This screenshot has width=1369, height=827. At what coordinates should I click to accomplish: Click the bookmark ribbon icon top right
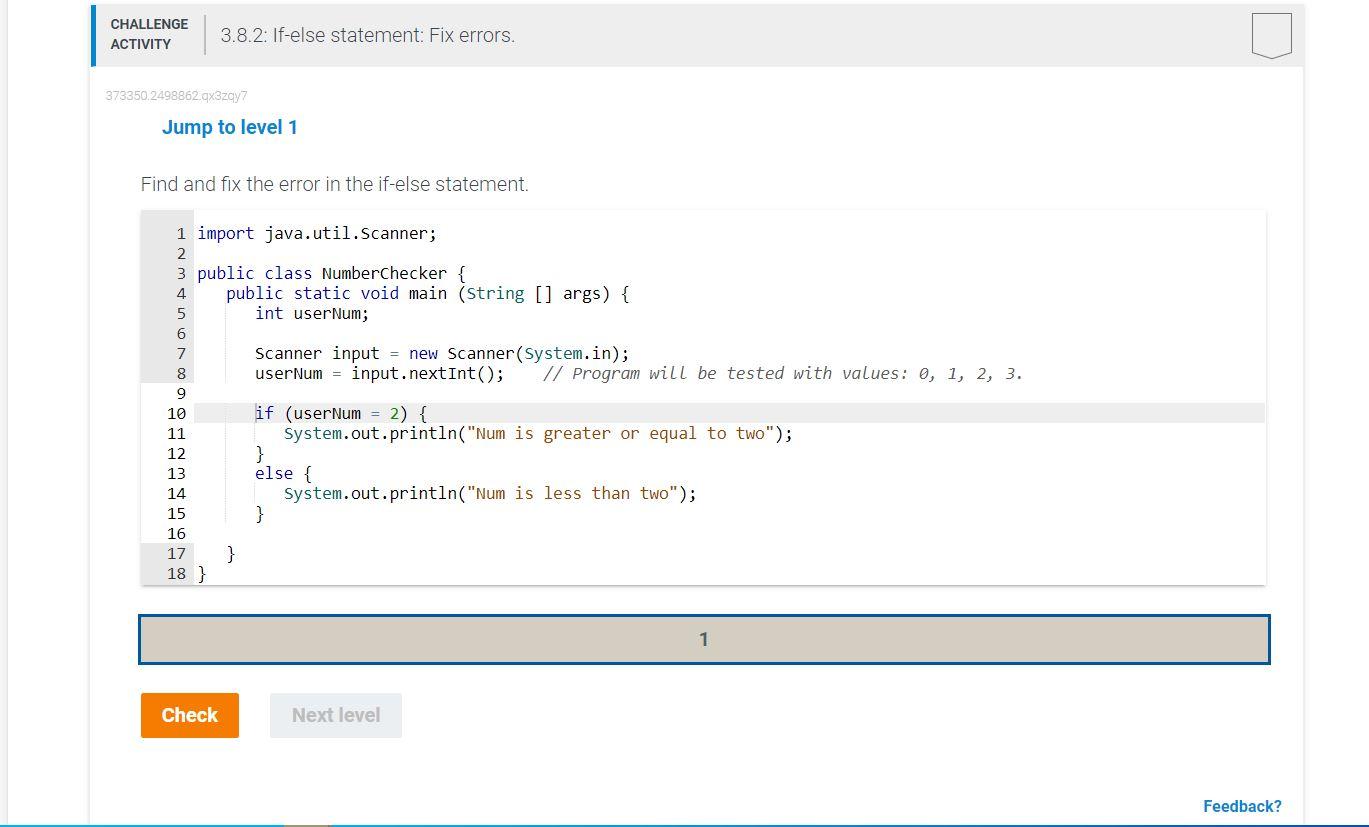pos(1271,34)
